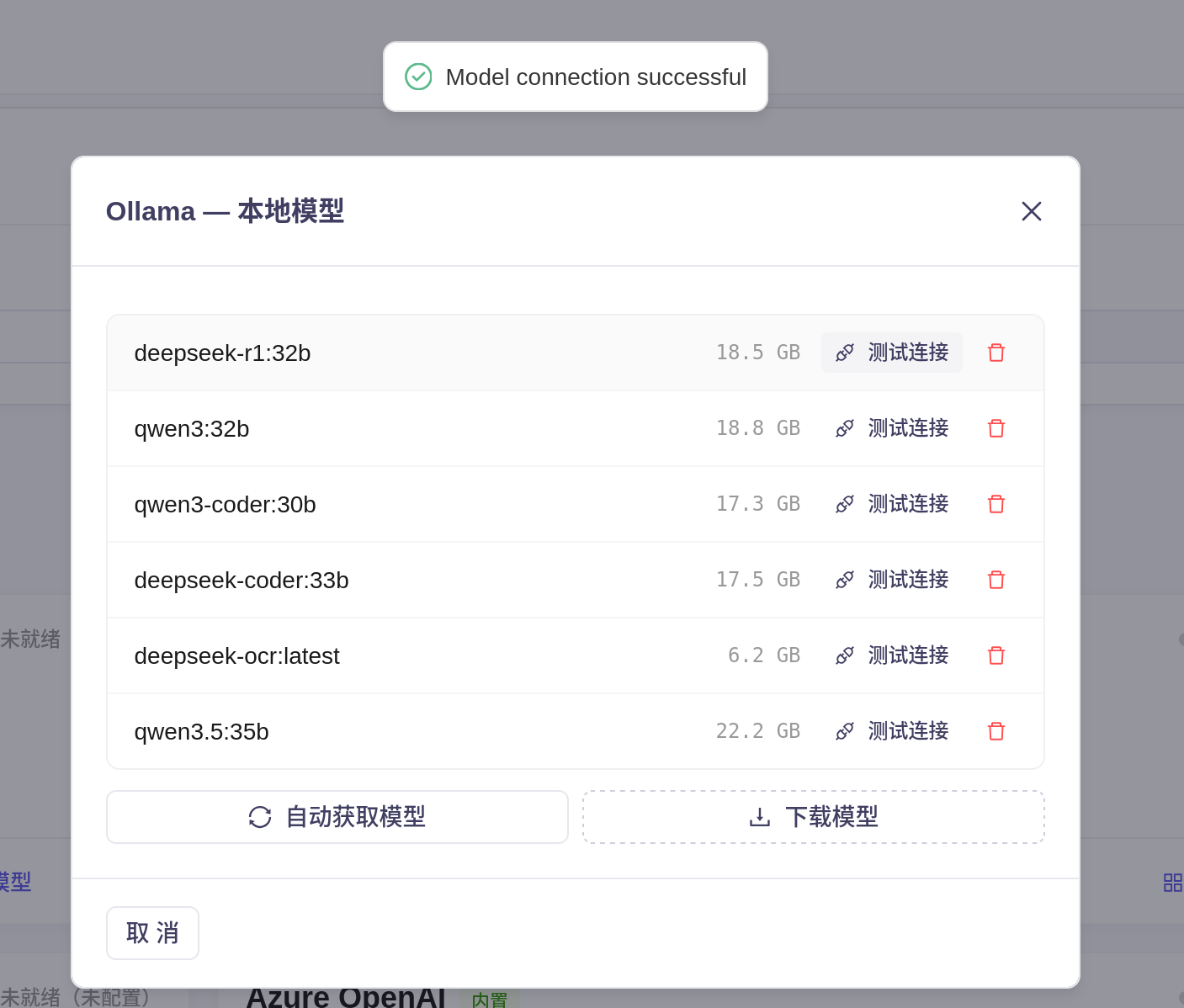The image size is (1184, 1008).
Task: Delete the deepseek-ocr:latest model
Action: pos(996,655)
